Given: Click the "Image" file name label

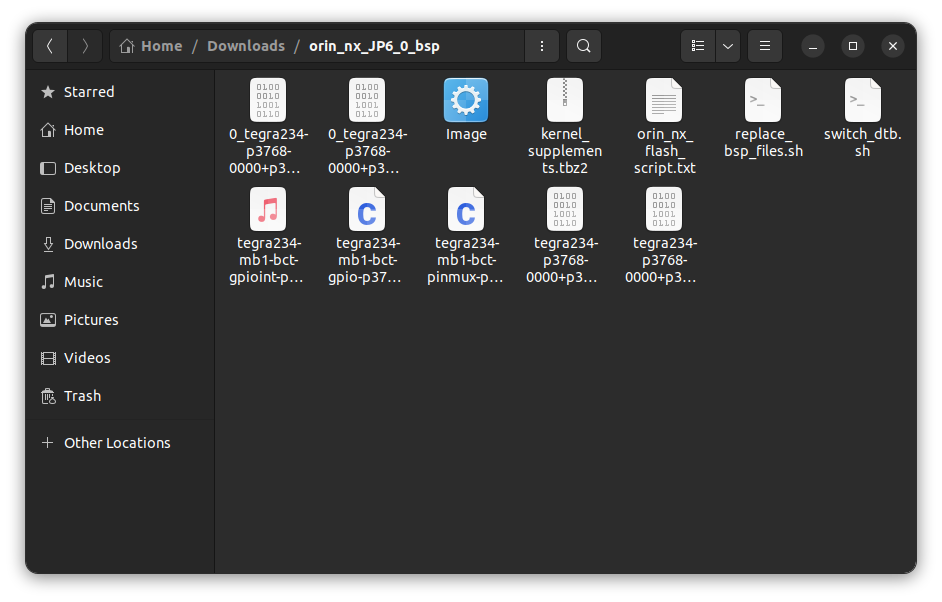Looking at the screenshot, I should coord(466,134).
